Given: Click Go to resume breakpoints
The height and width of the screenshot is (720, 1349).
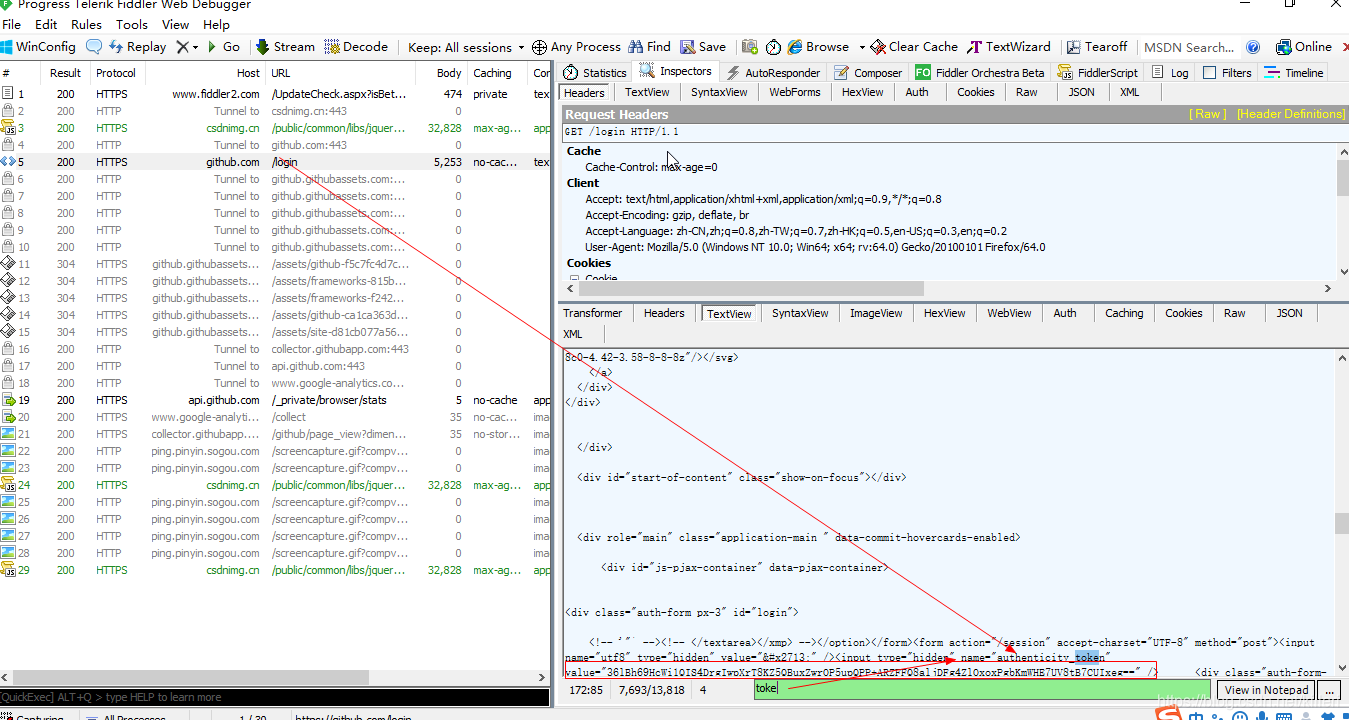Looking at the screenshot, I should [x=224, y=47].
